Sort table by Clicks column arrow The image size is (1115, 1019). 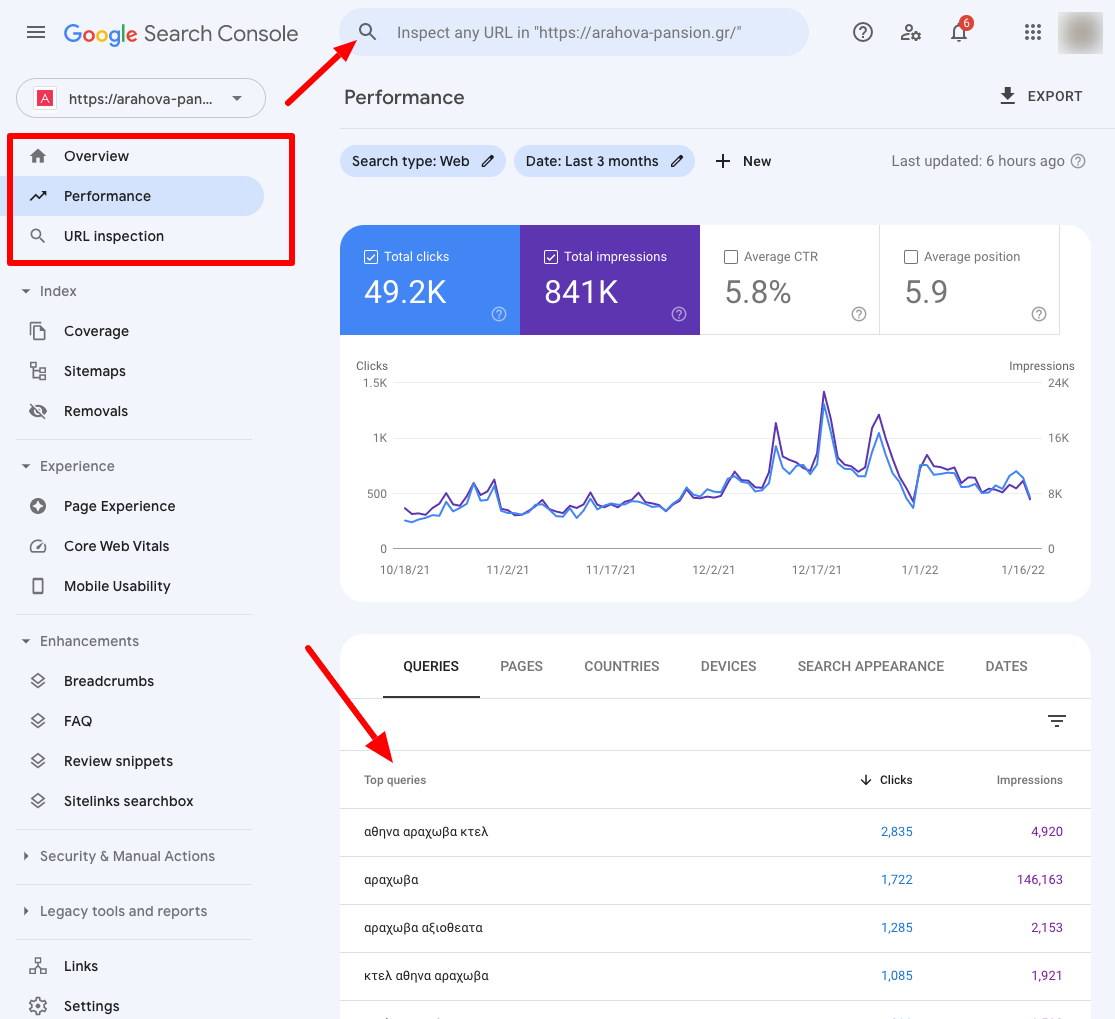[865, 780]
